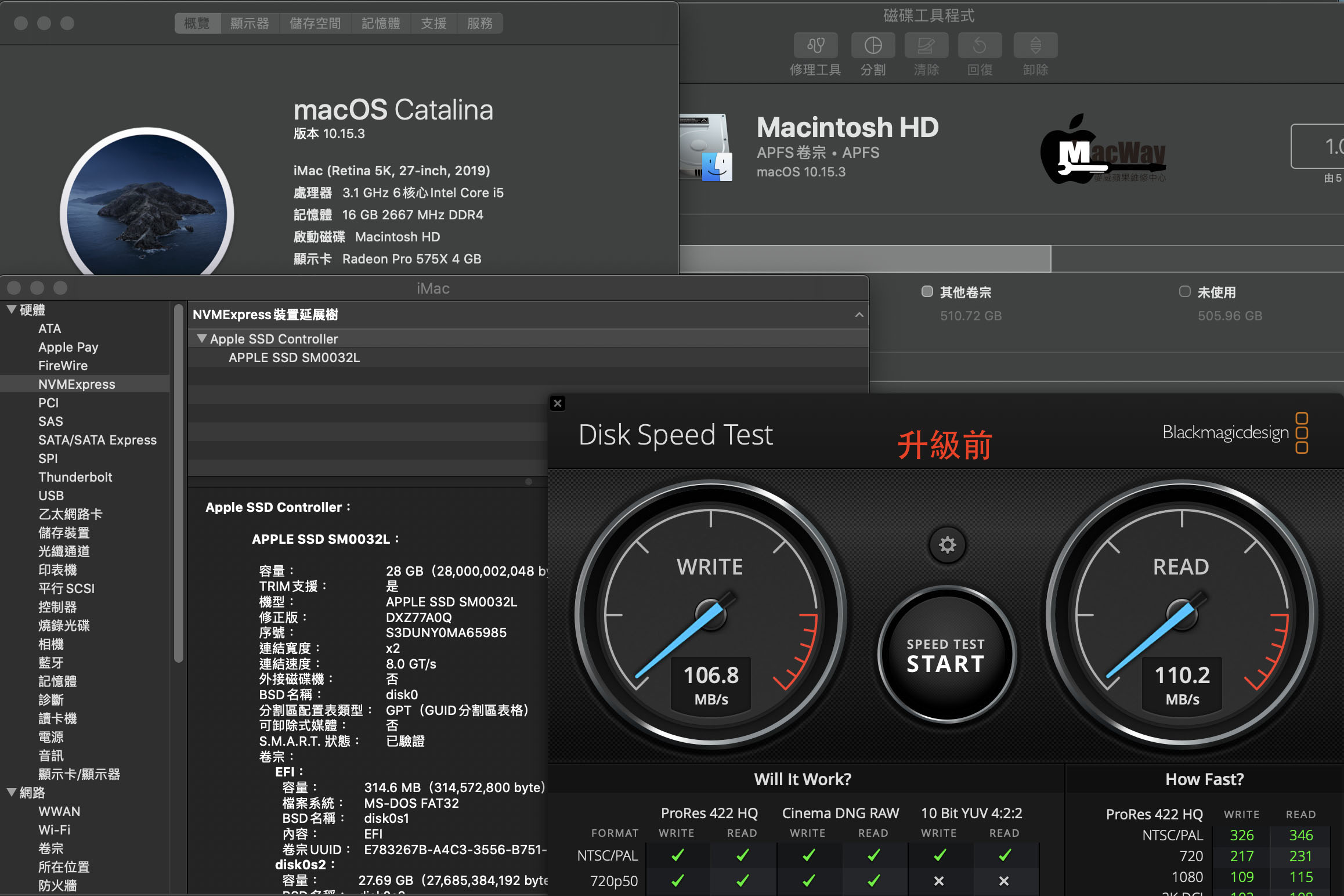Click the 505.96 GB unused value

pos(1230,316)
